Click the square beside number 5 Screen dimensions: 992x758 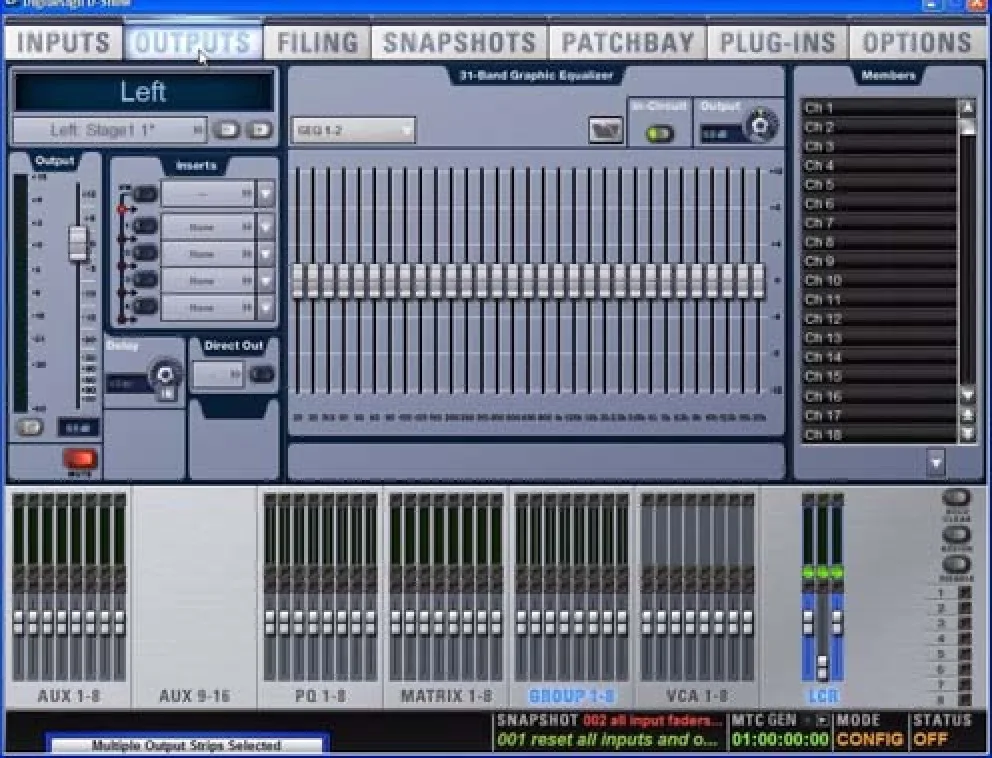click(x=965, y=654)
